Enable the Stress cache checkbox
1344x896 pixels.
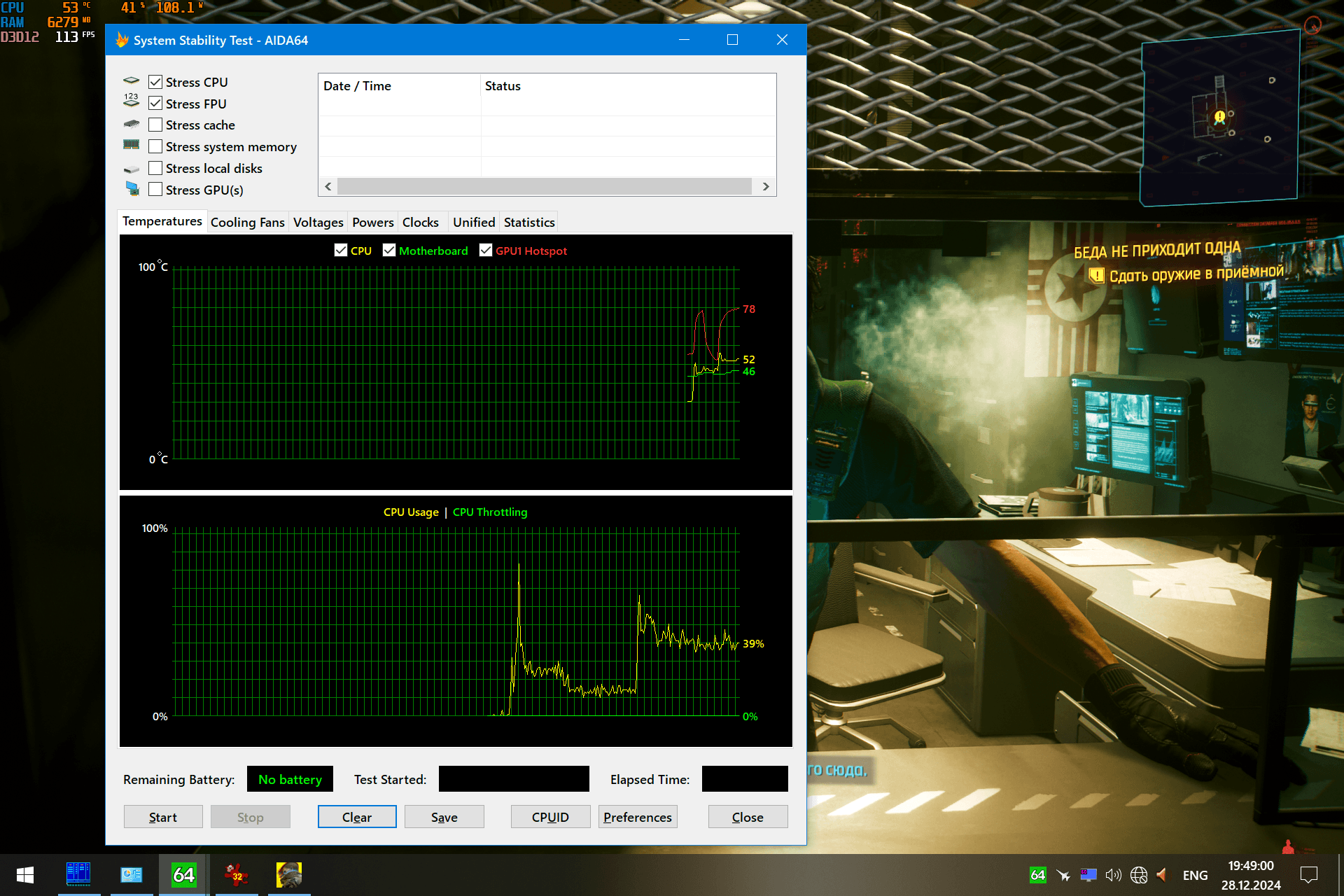tap(155, 125)
